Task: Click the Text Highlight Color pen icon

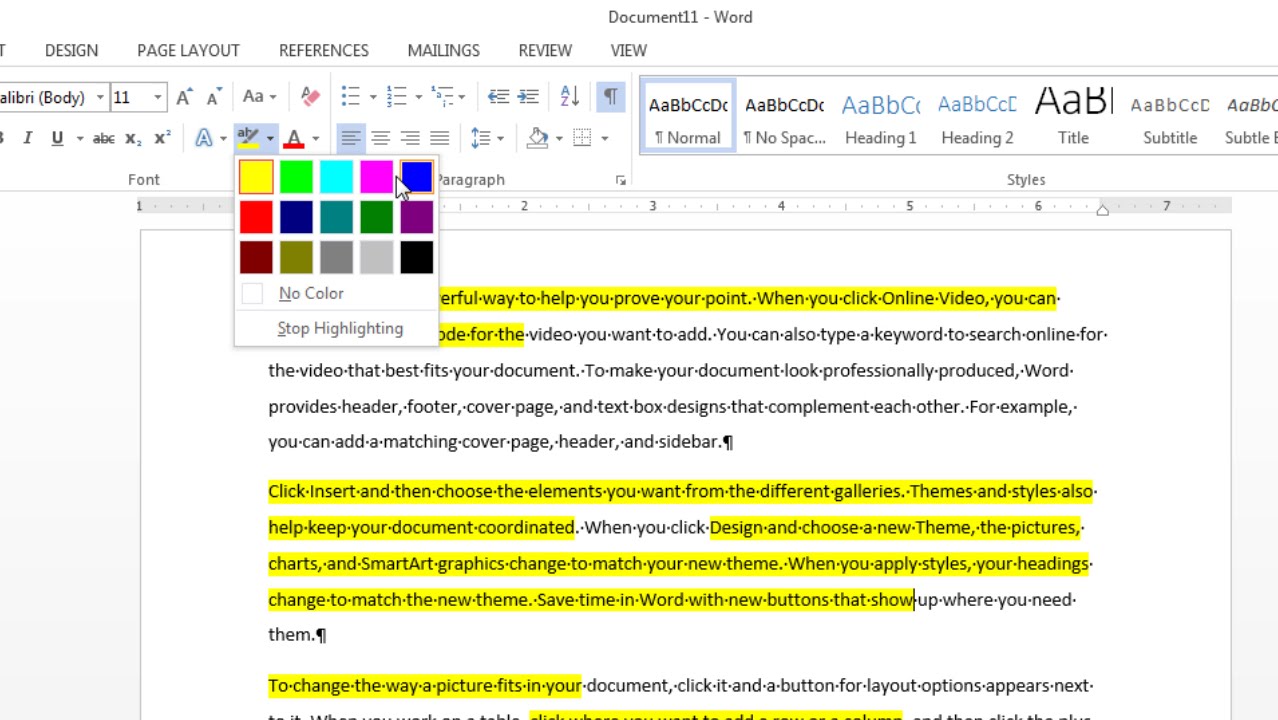Action: [x=248, y=138]
